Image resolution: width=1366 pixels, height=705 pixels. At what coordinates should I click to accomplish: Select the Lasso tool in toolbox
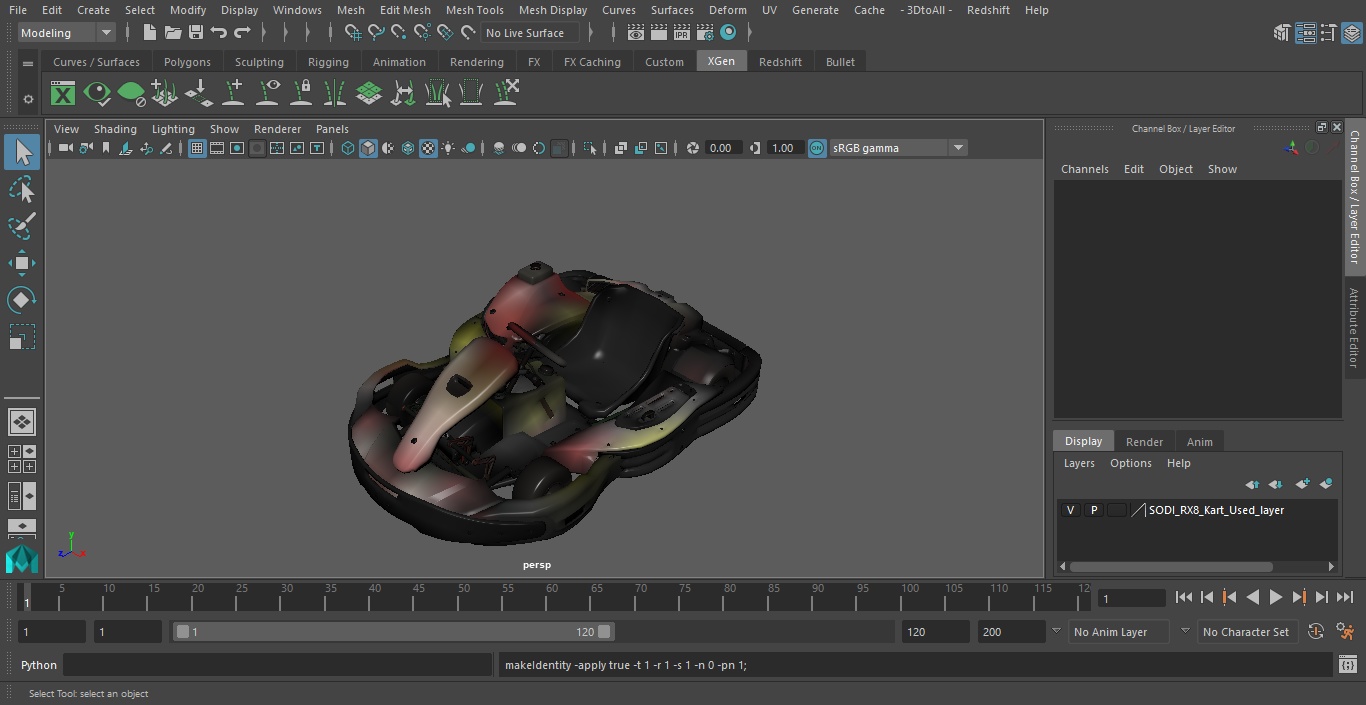(21, 189)
